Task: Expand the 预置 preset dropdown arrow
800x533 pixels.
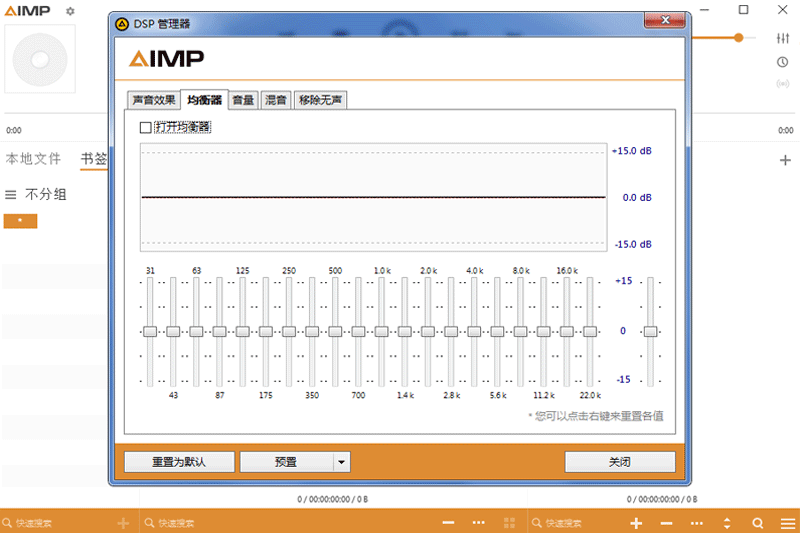Action: point(341,462)
